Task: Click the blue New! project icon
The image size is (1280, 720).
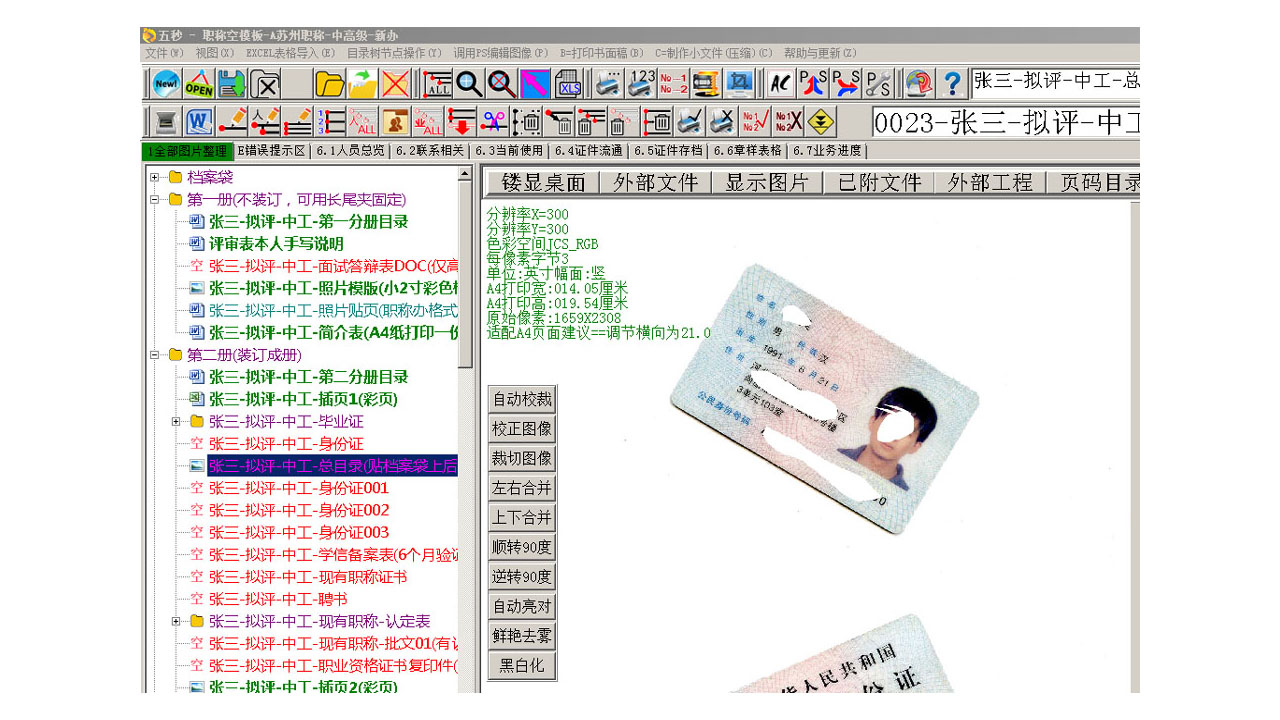Action: (x=166, y=83)
